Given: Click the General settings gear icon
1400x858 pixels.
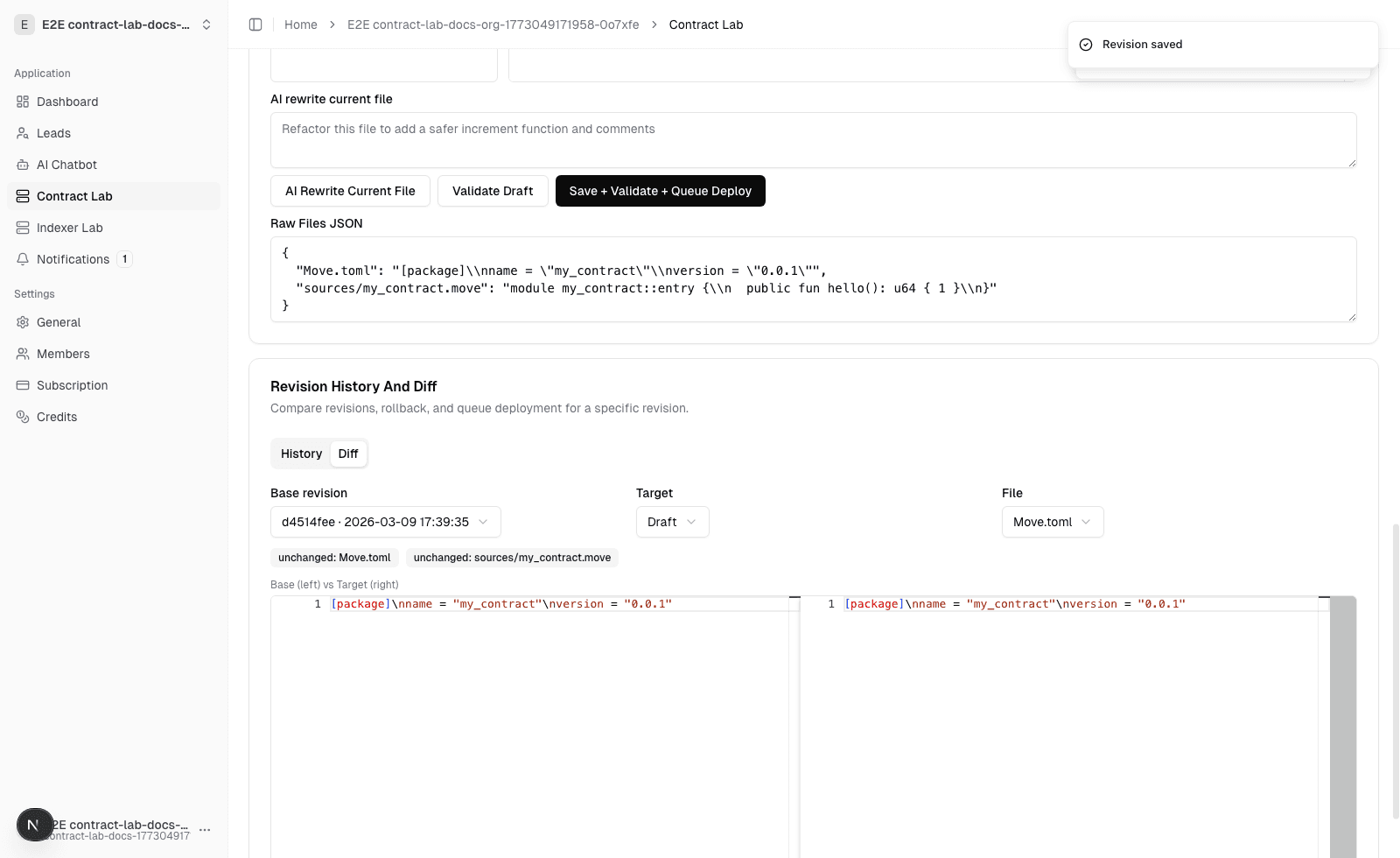Looking at the screenshot, I should (x=23, y=322).
